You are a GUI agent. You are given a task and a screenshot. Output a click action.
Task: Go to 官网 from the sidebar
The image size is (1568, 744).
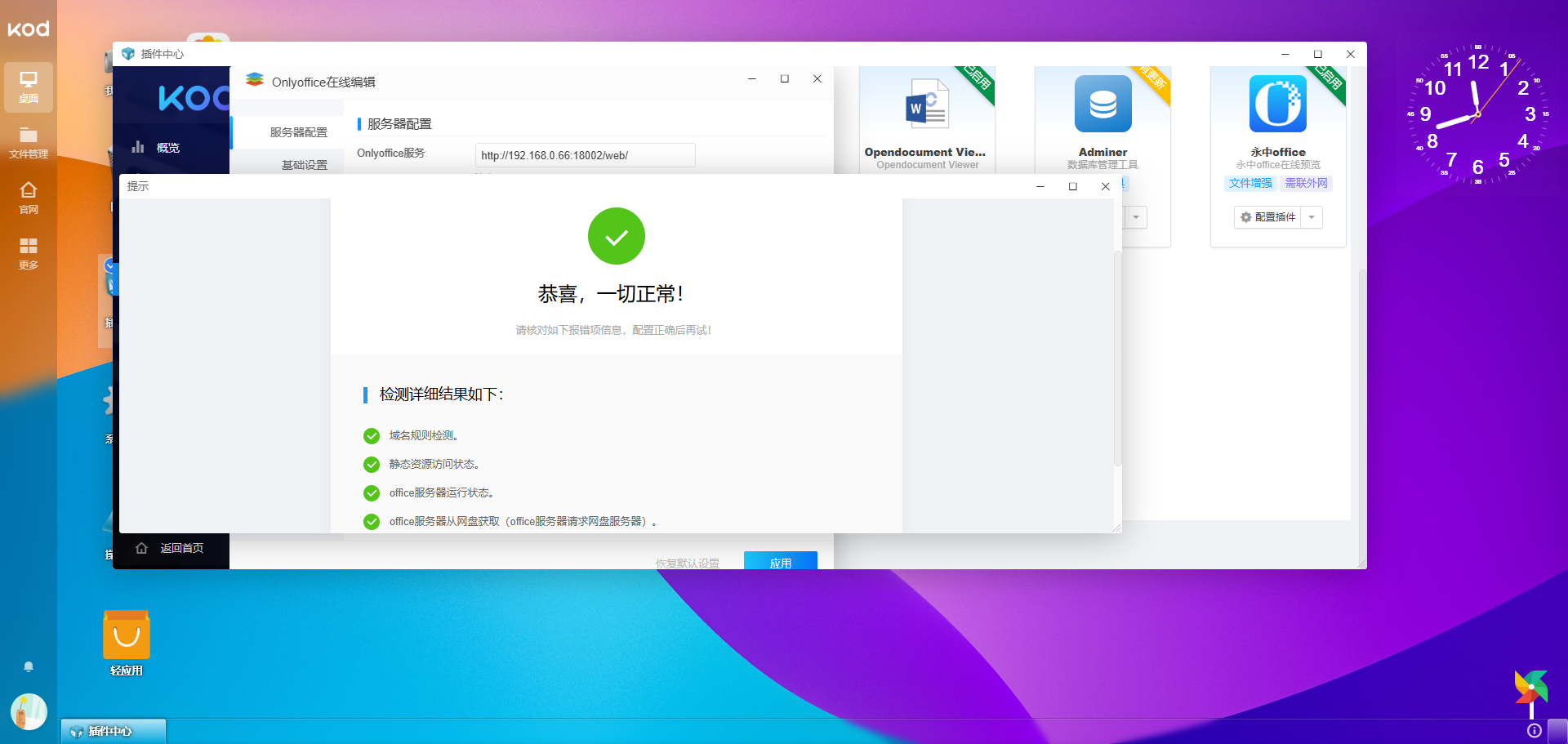coord(29,198)
